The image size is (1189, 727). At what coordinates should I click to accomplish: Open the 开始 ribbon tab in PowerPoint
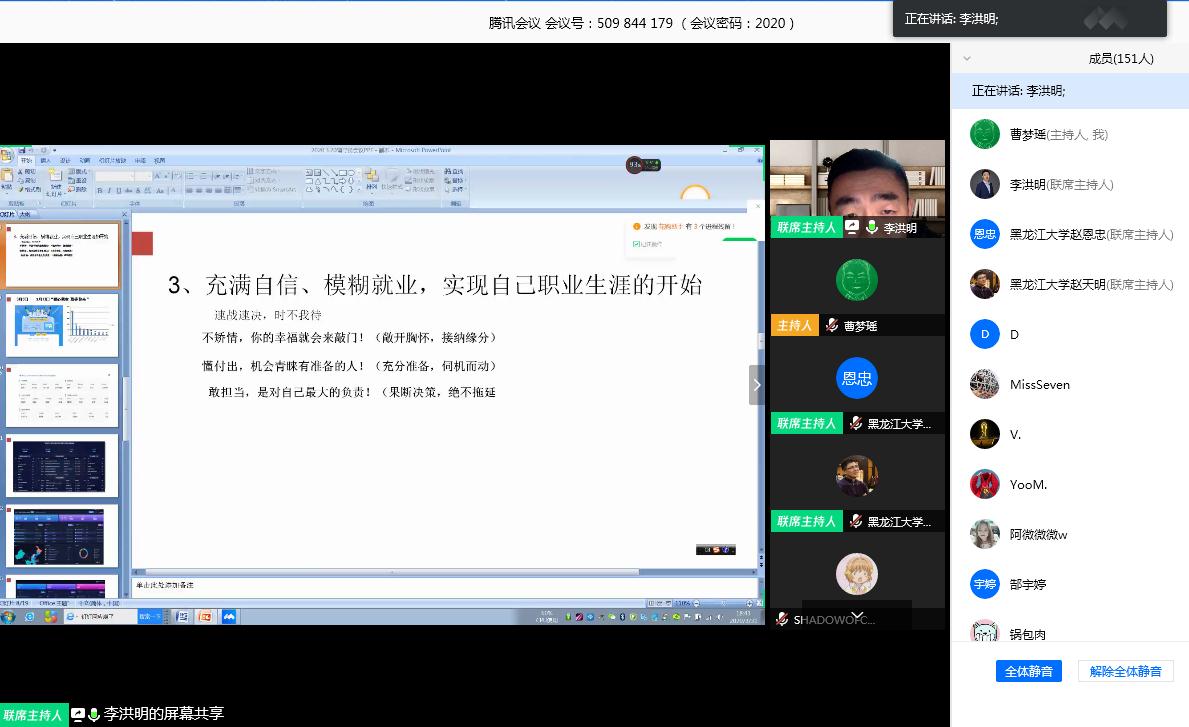[26, 160]
